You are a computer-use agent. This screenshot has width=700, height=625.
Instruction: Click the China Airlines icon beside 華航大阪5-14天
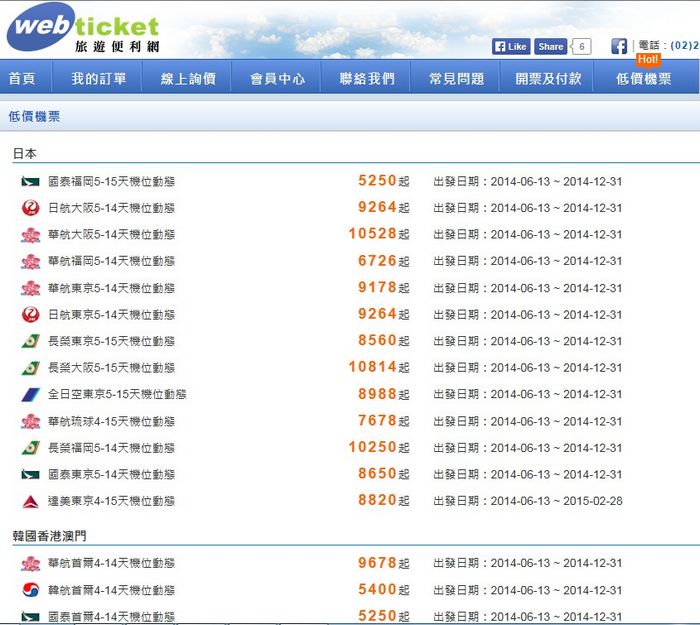30,235
